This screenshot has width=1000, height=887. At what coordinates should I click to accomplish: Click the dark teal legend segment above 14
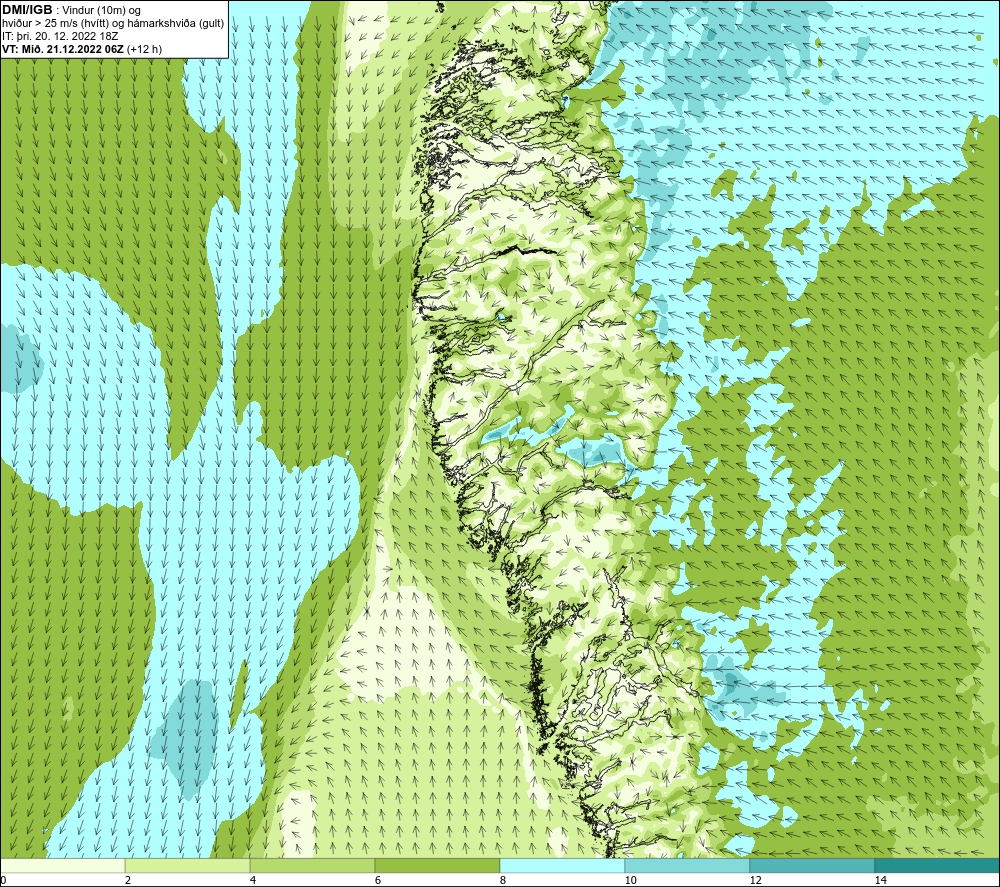point(937,865)
